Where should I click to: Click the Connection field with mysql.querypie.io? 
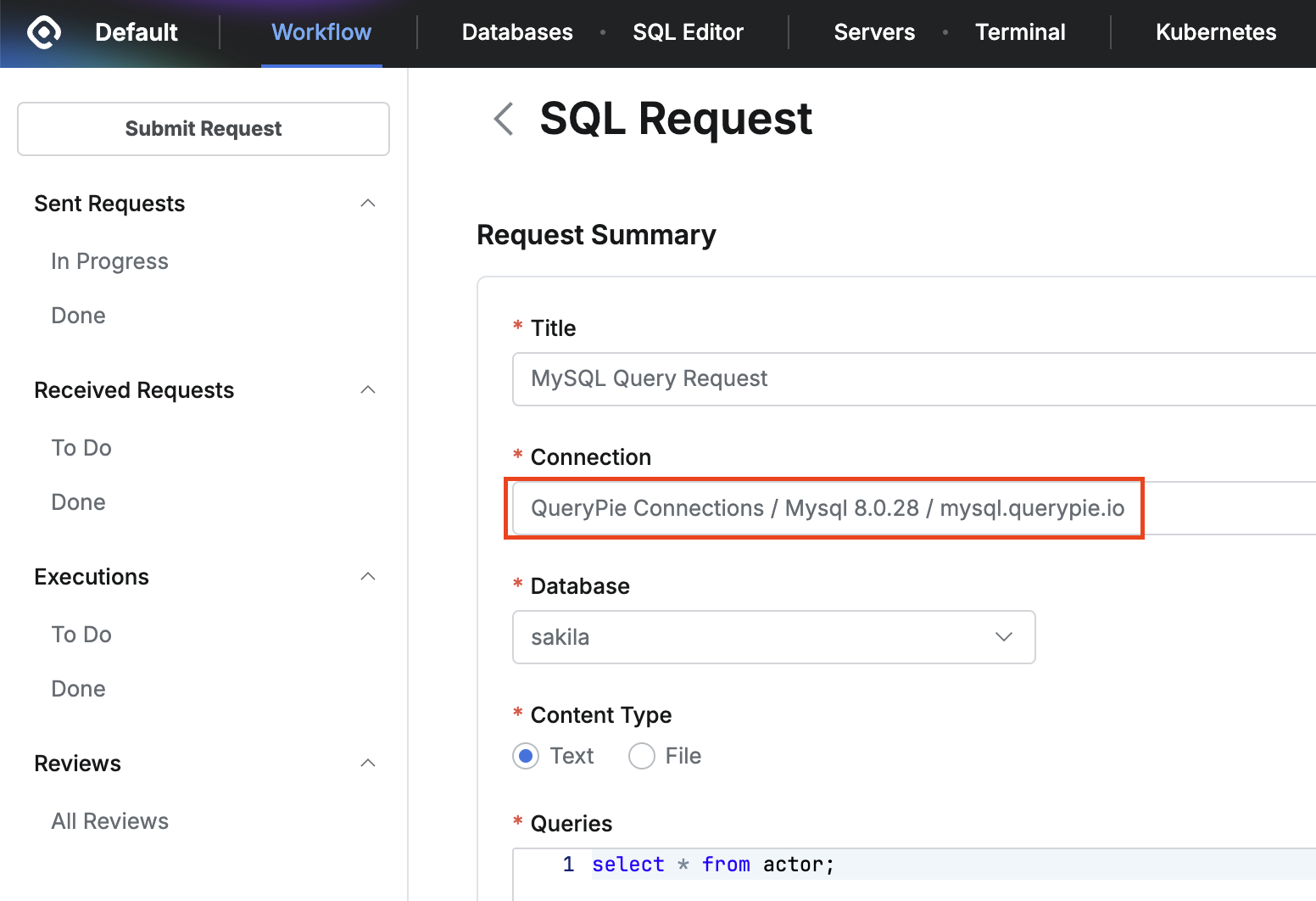[x=827, y=508]
